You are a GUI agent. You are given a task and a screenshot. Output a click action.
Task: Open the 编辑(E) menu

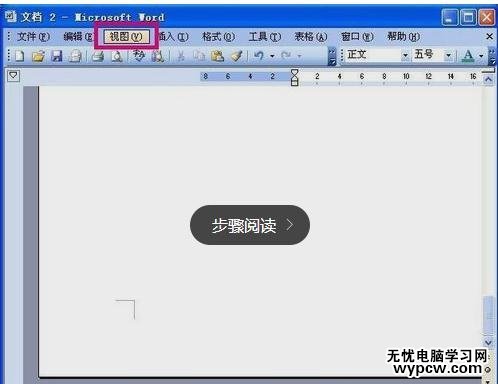77,36
